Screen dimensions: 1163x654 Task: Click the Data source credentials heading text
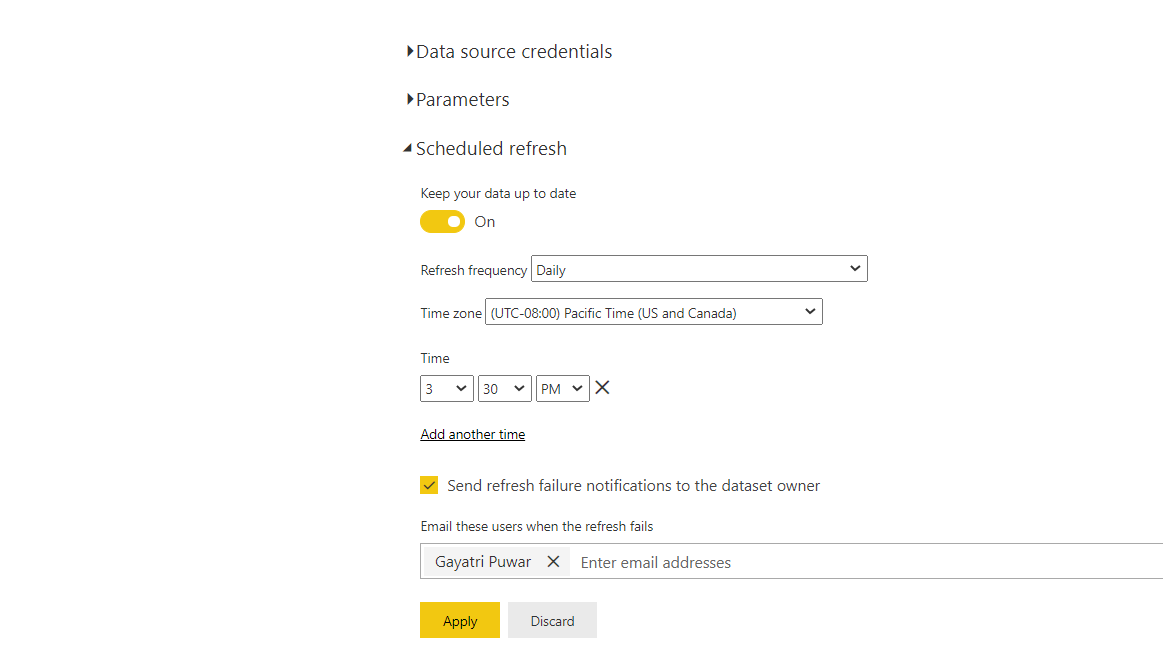pyautogui.click(x=514, y=52)
